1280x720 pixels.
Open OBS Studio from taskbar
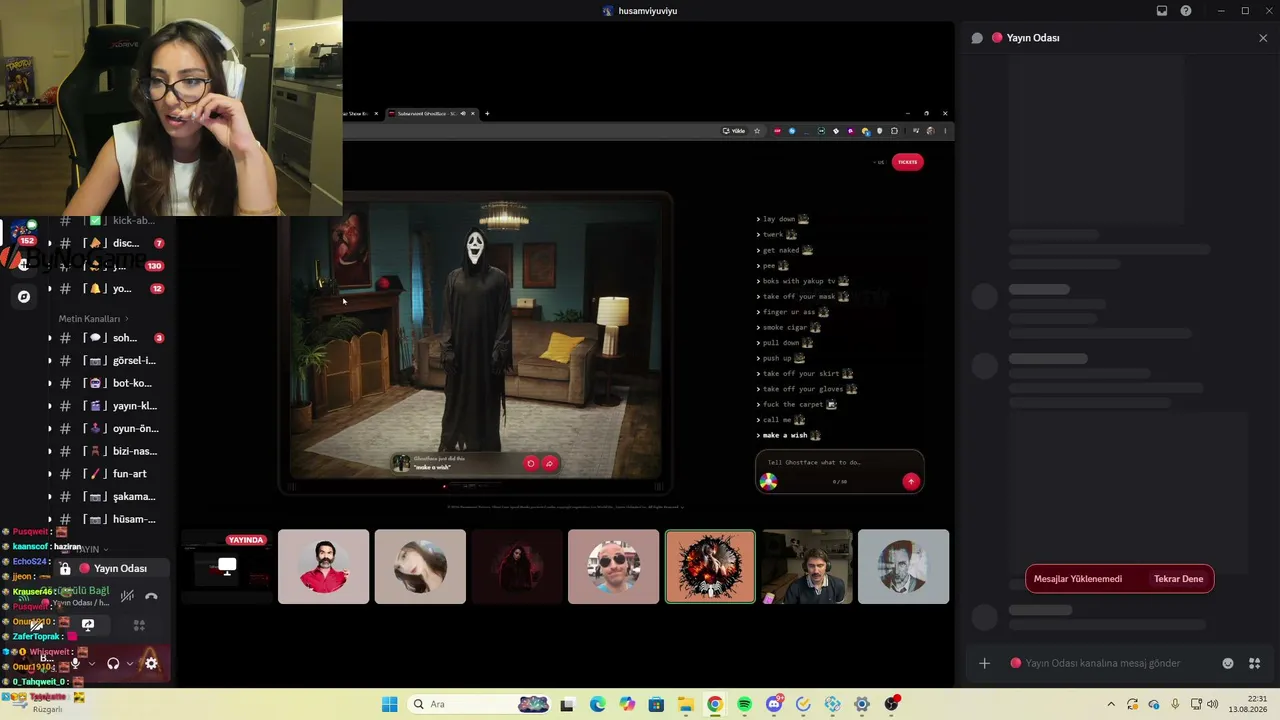[x=891, y=704]
